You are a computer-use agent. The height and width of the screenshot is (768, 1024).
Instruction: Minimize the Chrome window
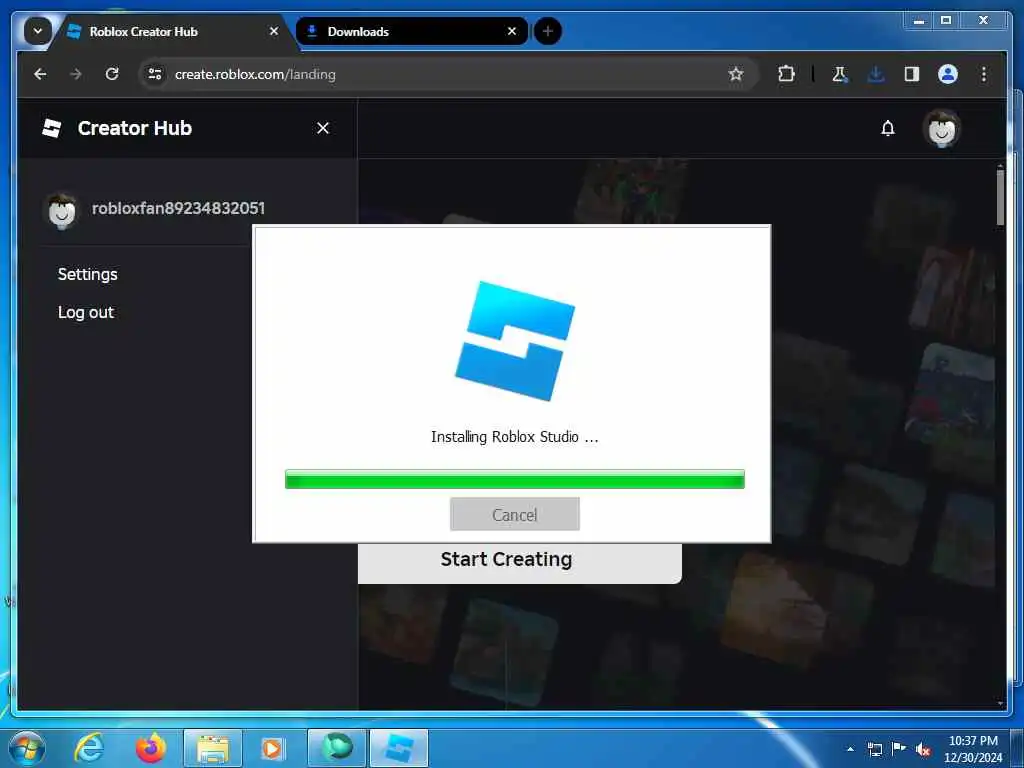919,21
